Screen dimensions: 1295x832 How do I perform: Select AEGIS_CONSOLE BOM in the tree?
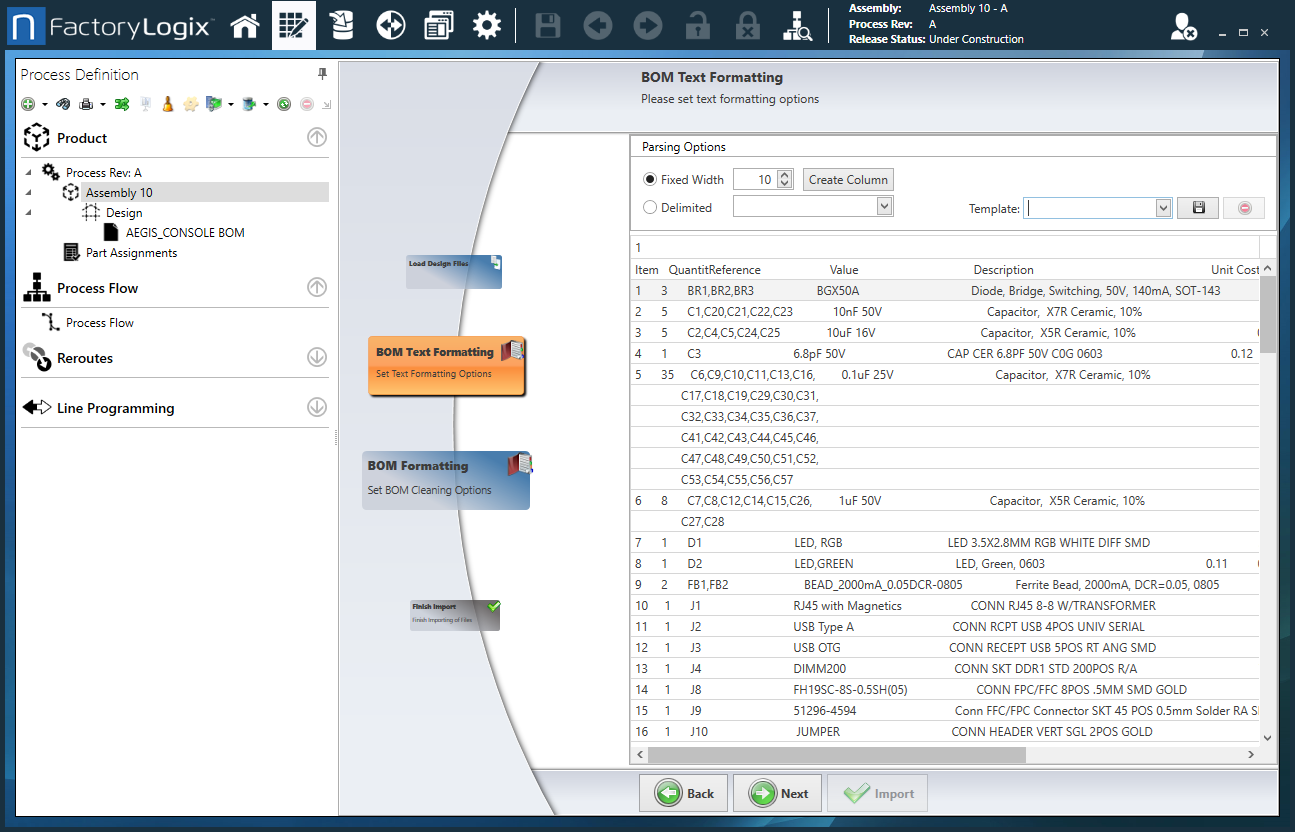[x=184, y=232]
